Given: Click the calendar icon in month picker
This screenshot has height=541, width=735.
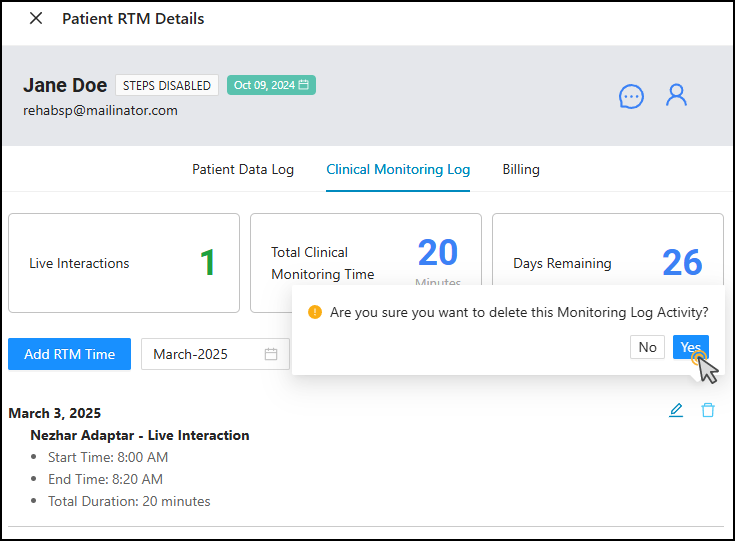Looking at the screenshot, I should 271,354.
